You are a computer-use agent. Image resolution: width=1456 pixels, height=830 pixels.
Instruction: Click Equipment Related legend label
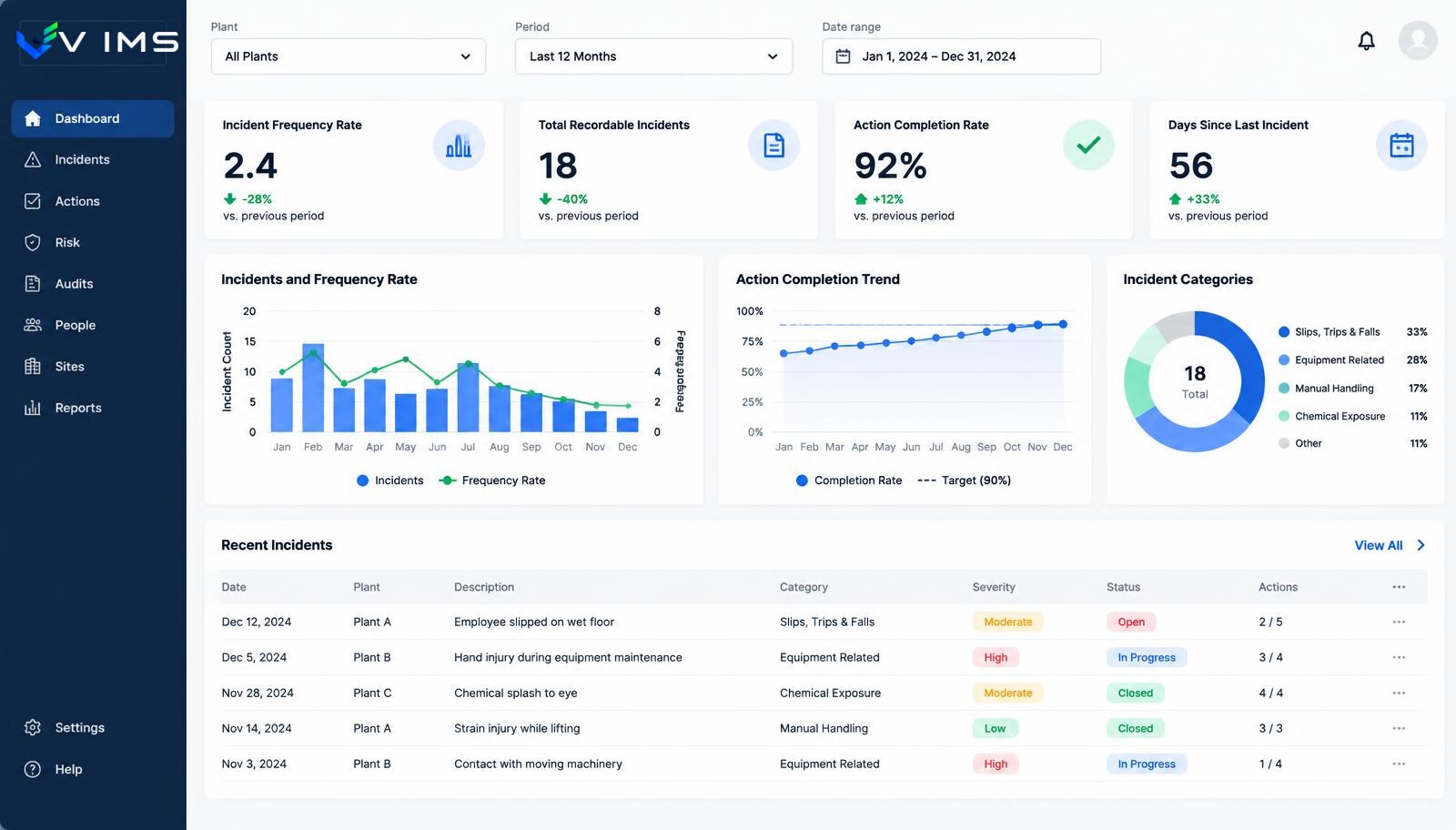(x=1340, y=360)
